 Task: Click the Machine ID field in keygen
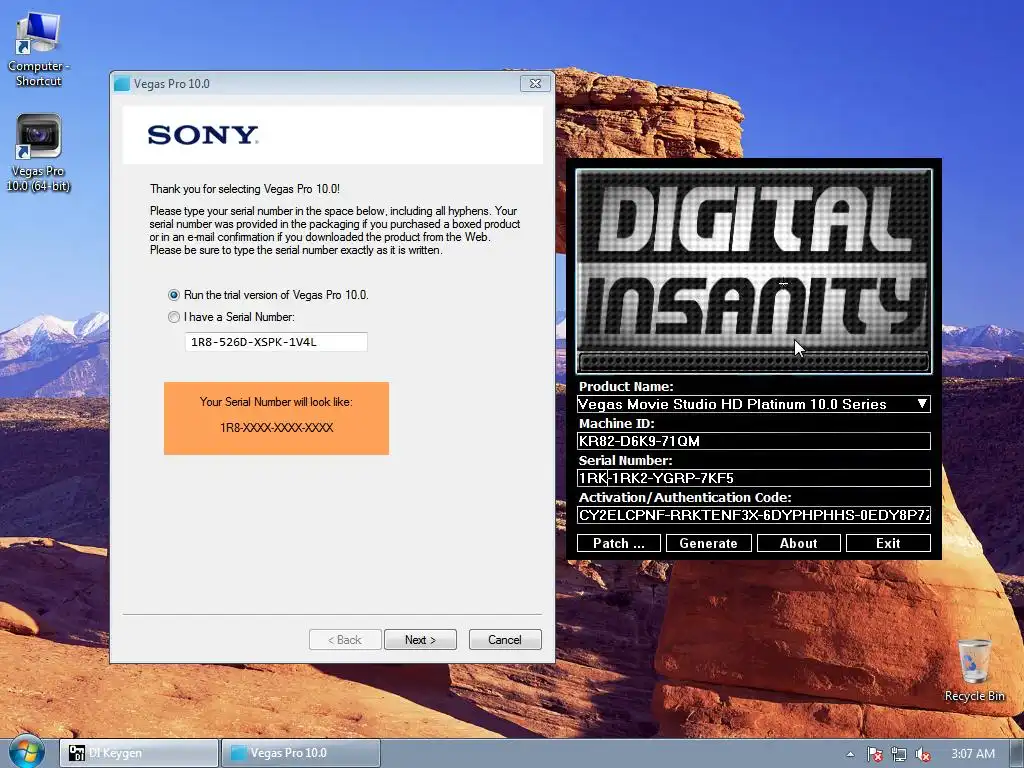click(x=754, y=441)
